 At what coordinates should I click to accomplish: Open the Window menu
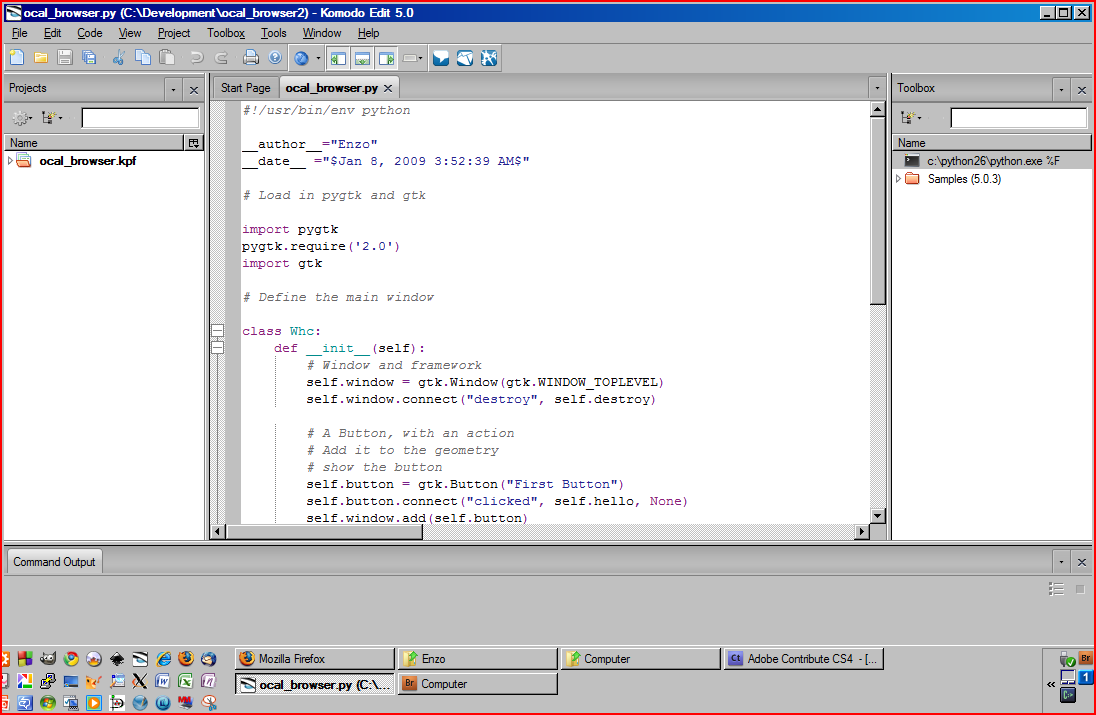tap(322, 33)
